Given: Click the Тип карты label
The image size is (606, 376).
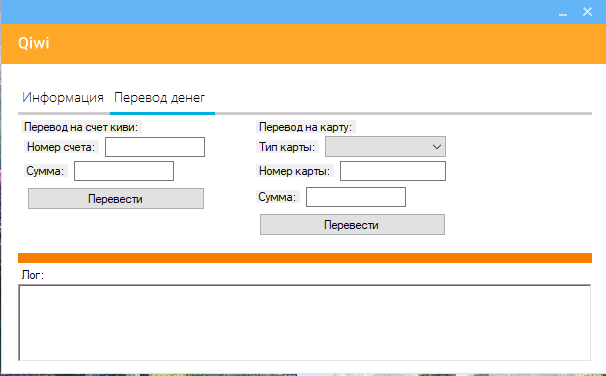Looking at the screenshot, I should click(287, 147).
